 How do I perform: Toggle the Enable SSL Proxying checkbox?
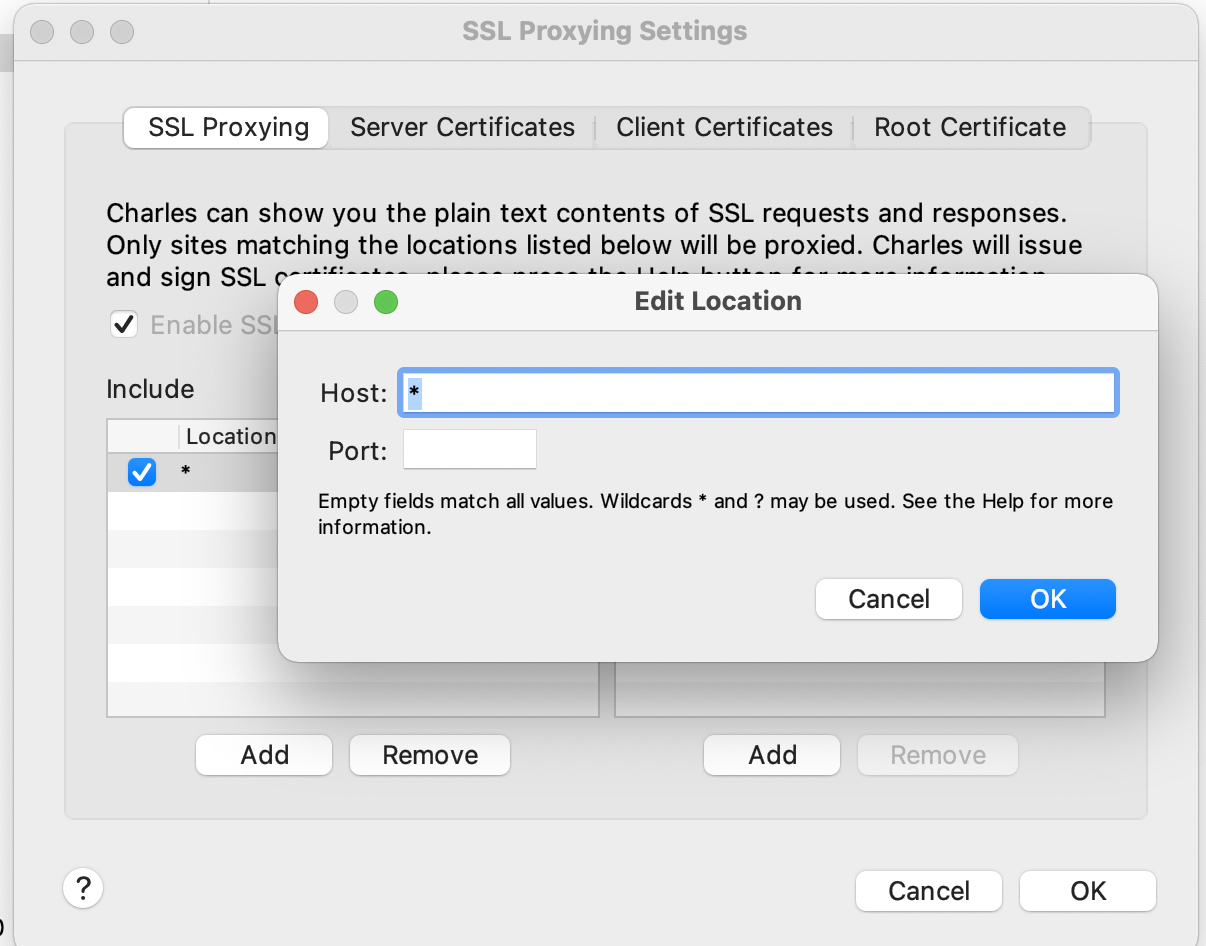click(124, 325)
